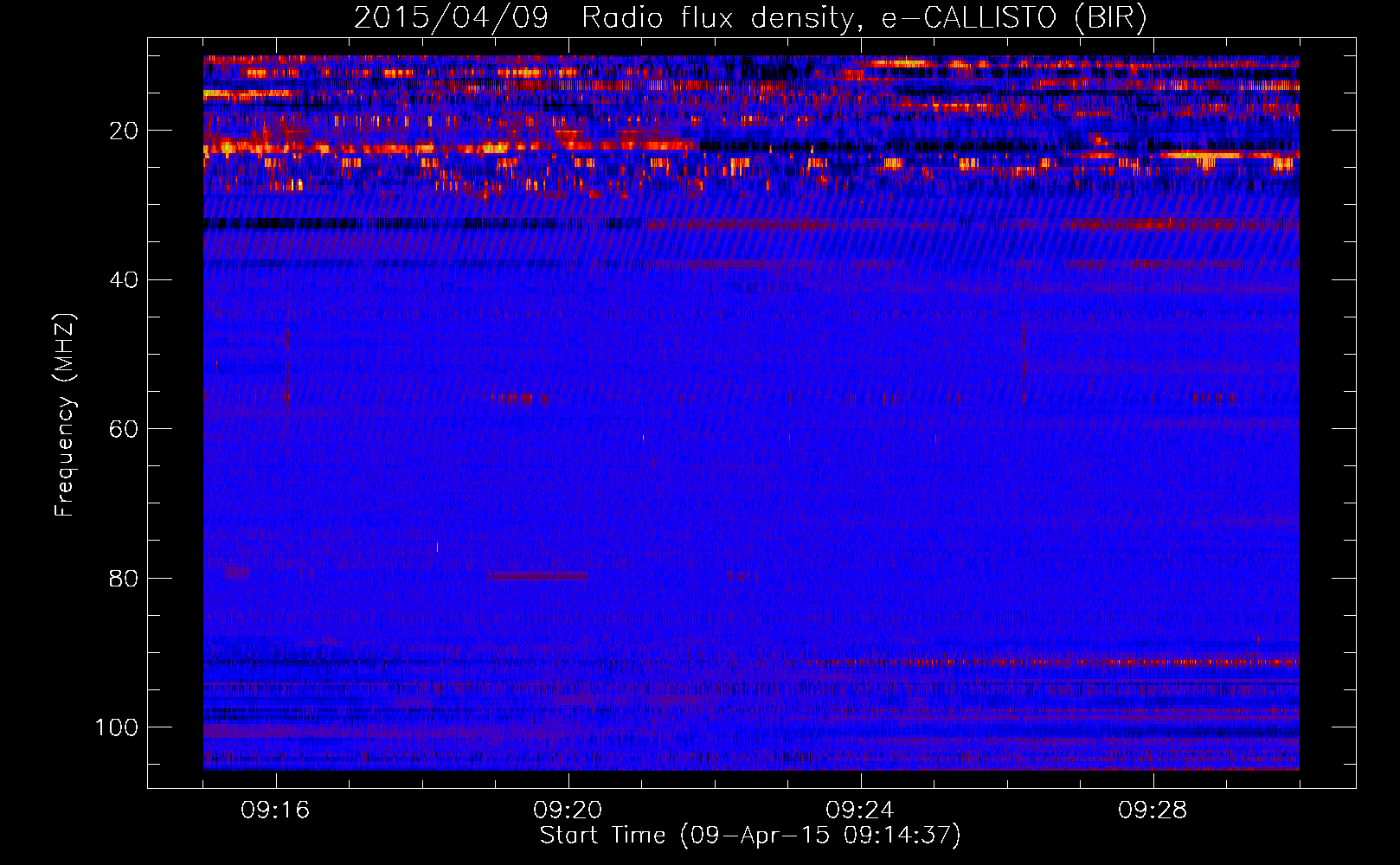Click the 09:20 time tick label
The image size is (1400, 865).
pyautogui.click(x=568, y=811)
